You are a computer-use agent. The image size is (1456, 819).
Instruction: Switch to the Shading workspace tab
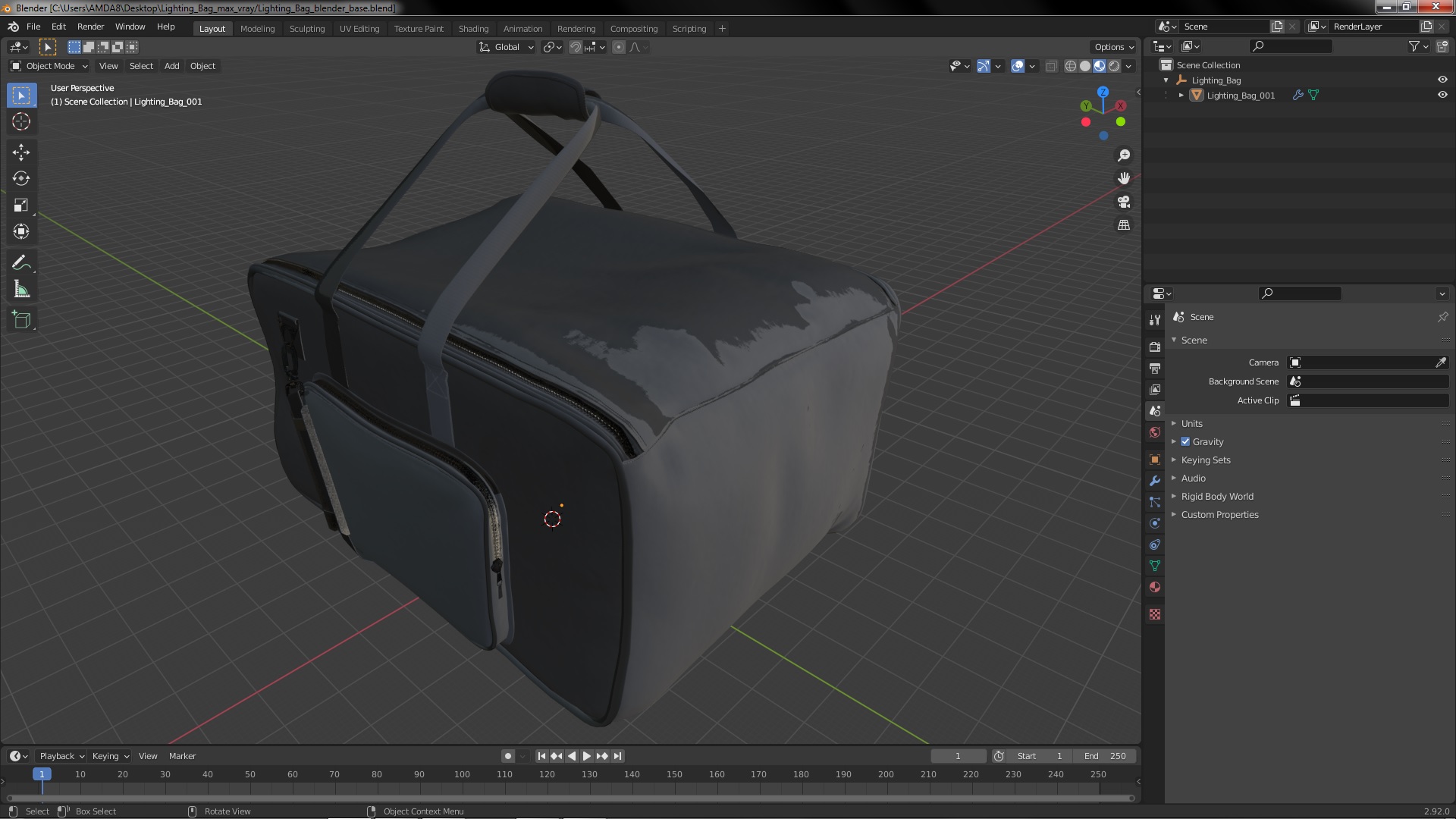coord(473,29)
